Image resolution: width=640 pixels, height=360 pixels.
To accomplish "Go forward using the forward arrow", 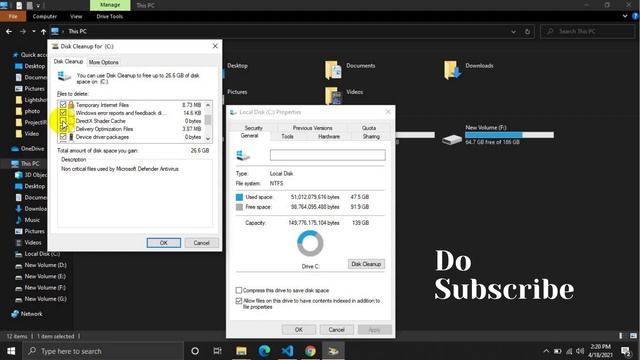I will click(x=23, y=31).
